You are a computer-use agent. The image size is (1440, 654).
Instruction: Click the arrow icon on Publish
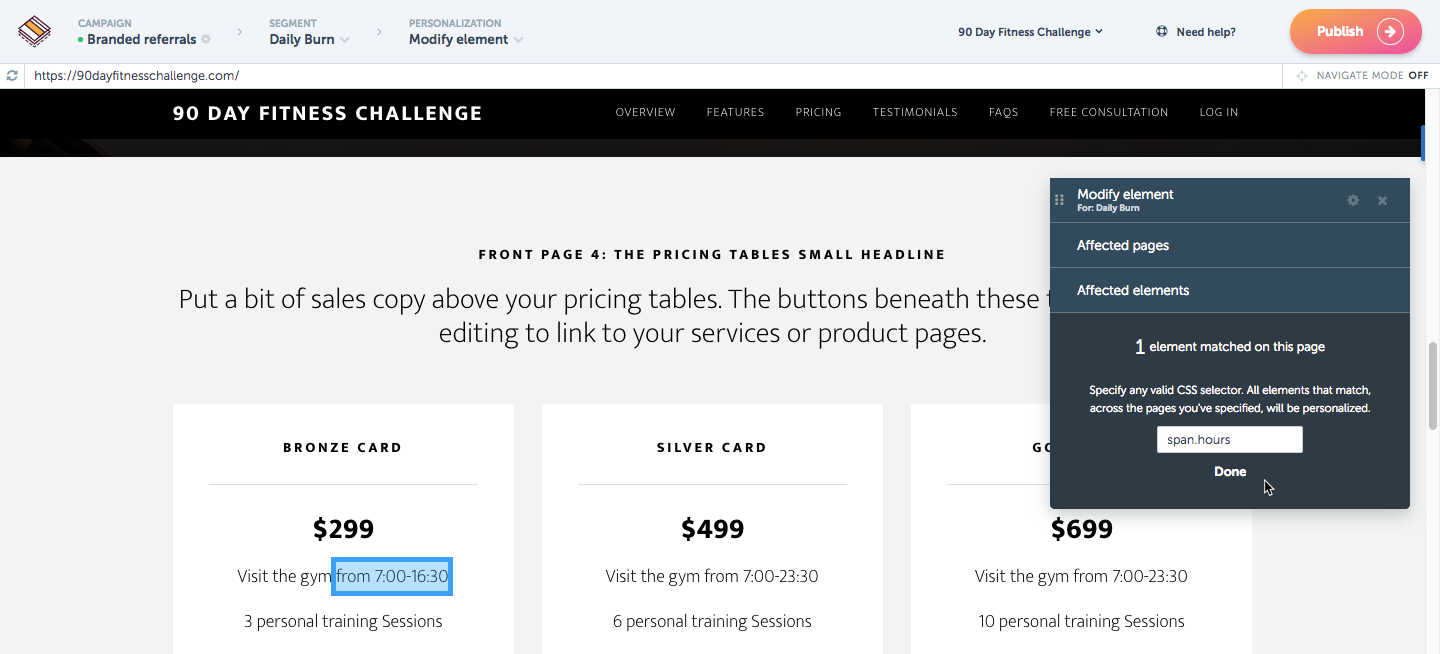[x=1390, y=31]
